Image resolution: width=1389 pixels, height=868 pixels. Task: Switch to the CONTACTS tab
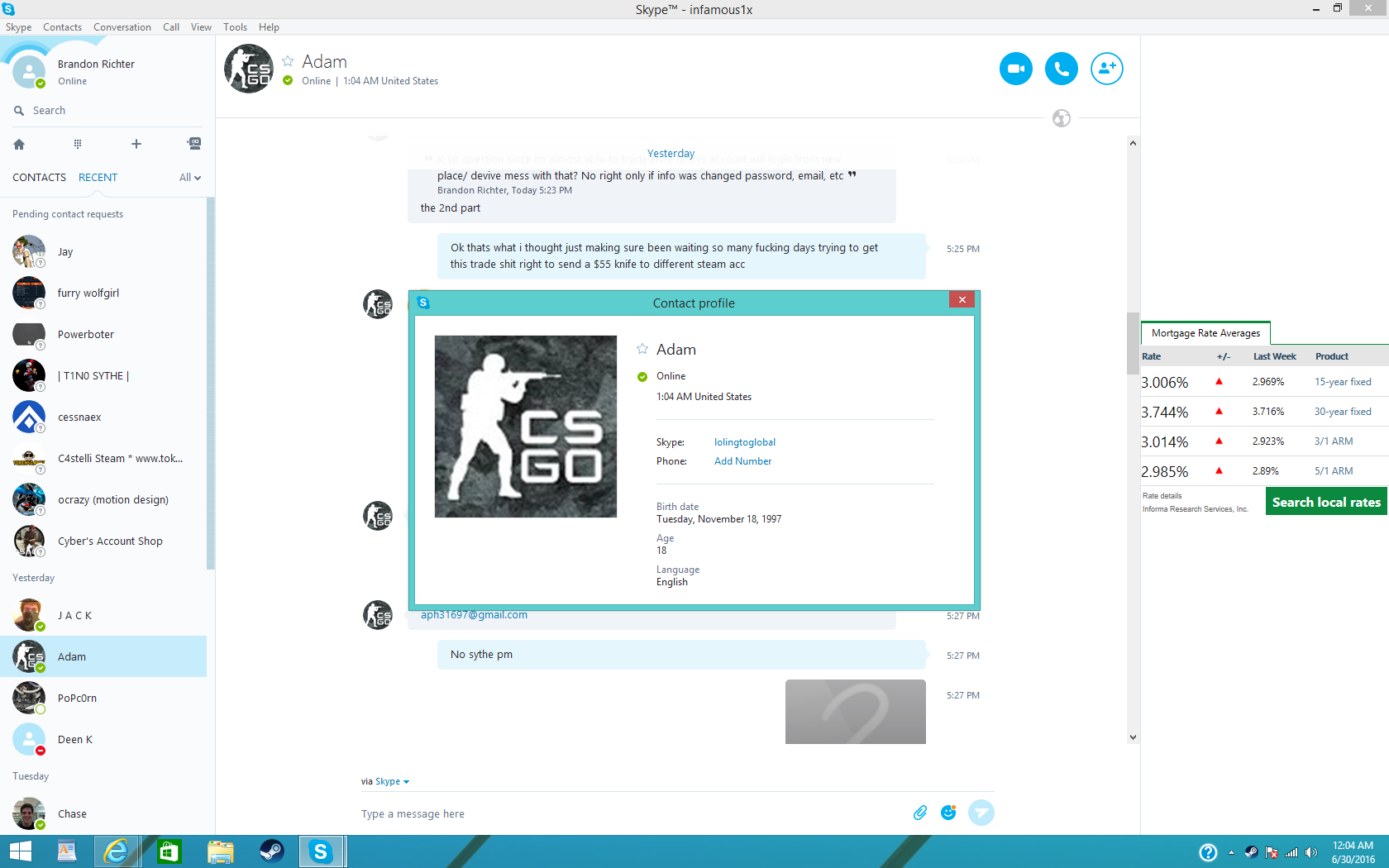click(x=39, y=178)
